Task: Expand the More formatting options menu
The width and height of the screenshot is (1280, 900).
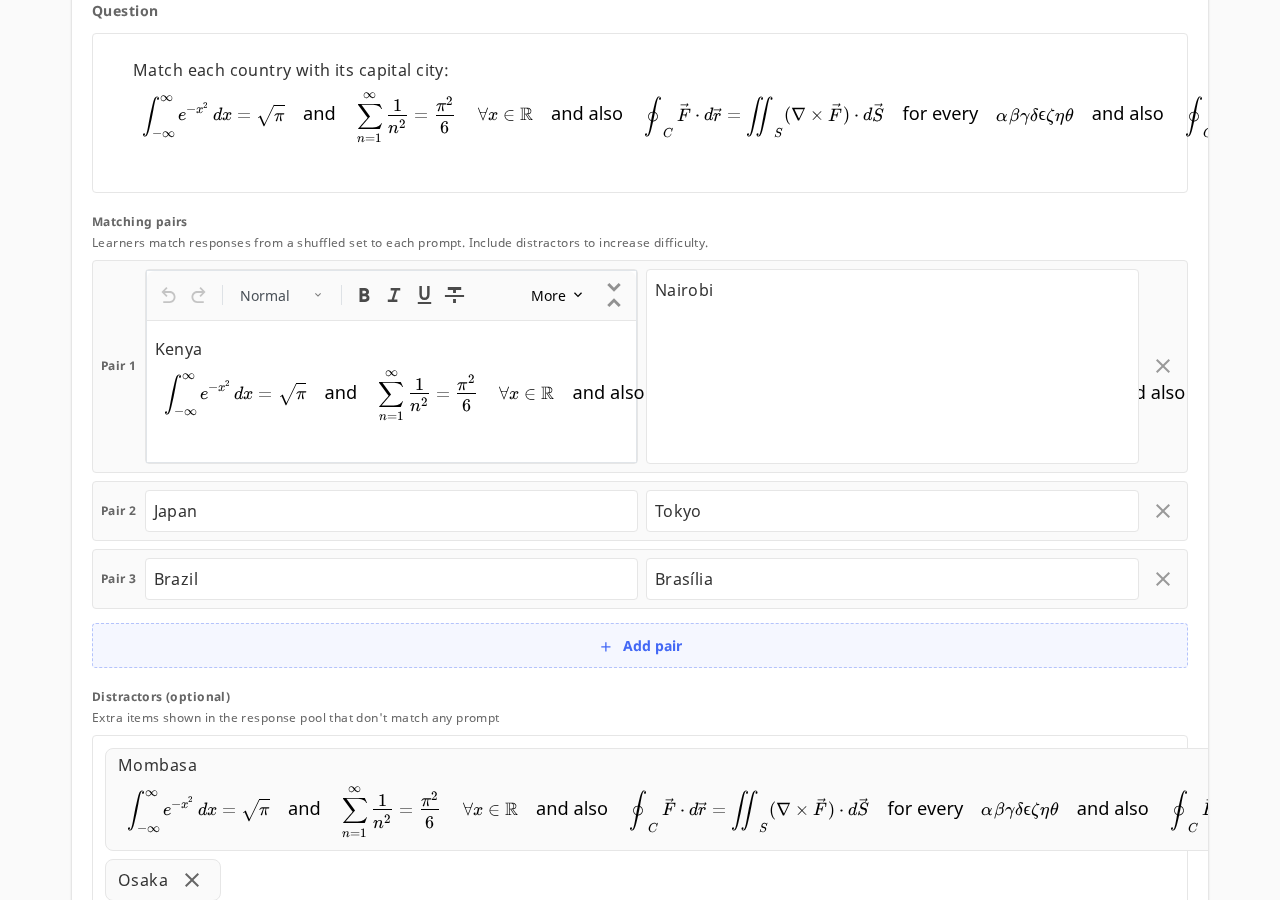Action: point(557,295)
